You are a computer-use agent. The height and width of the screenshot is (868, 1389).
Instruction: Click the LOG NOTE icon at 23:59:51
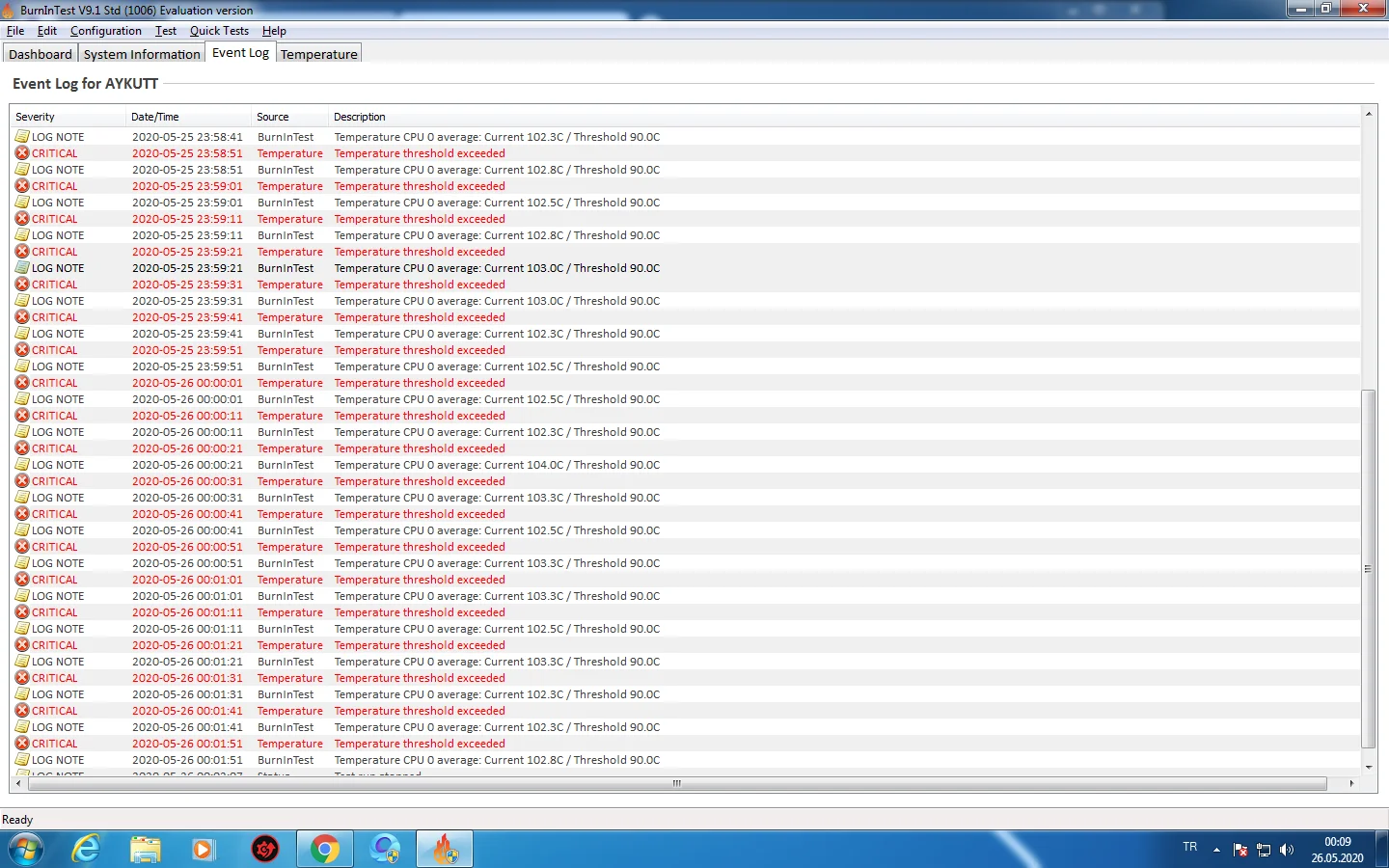[x=22, y=366]
